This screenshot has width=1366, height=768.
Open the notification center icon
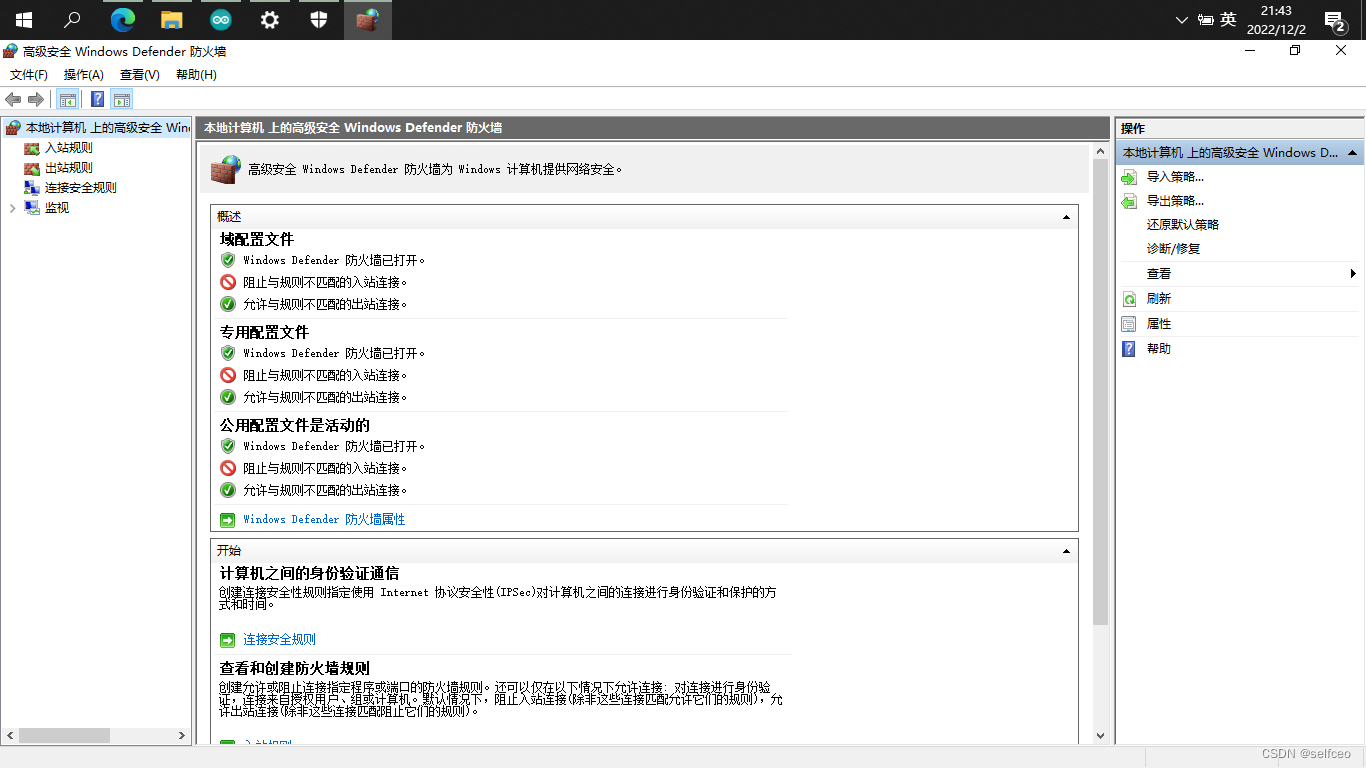tap(1334, 20)
